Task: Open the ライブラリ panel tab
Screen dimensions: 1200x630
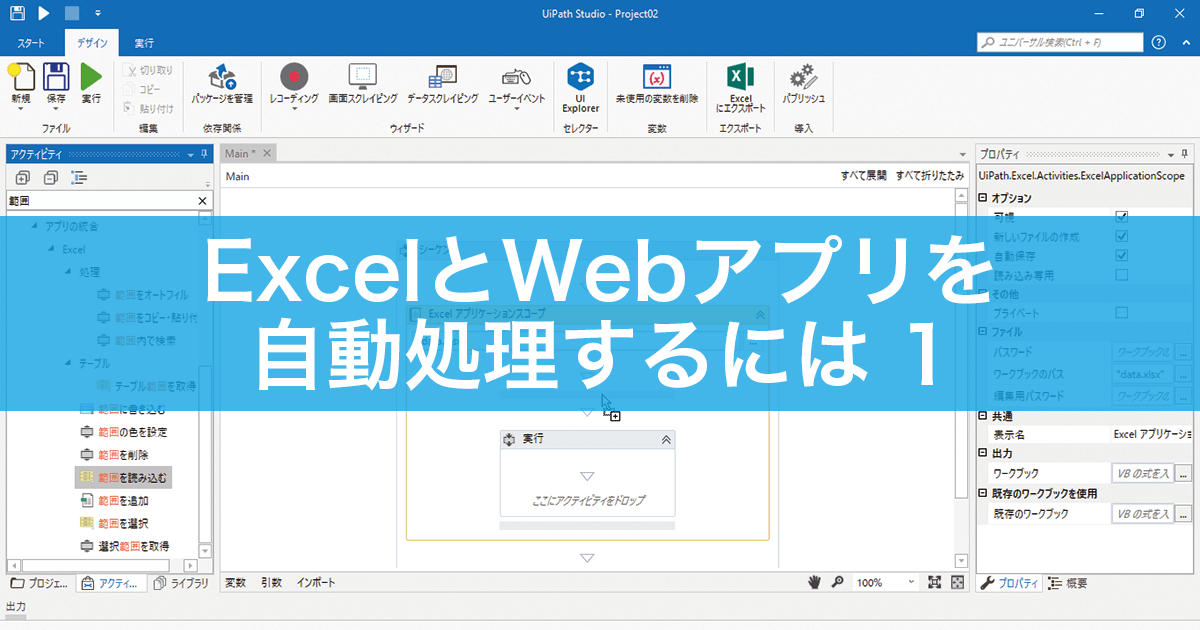Action: (x=181, y=583)
